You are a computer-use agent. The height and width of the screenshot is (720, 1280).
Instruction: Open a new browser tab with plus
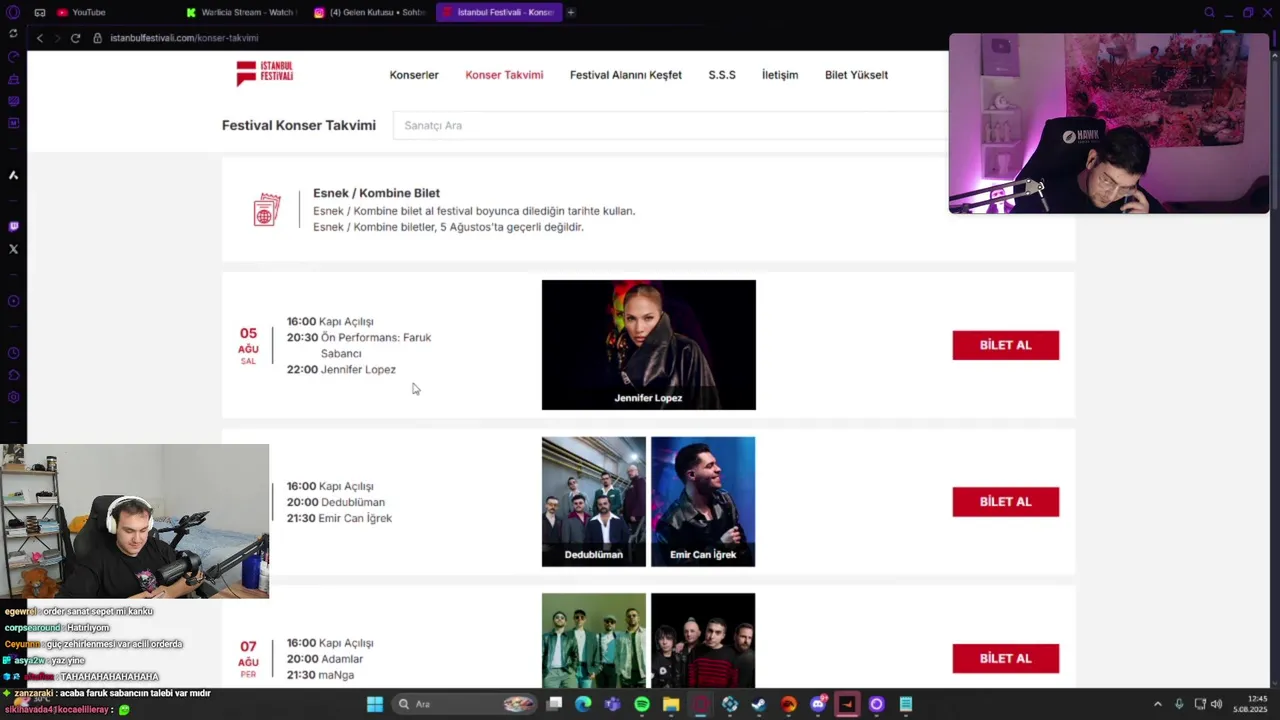[571, 12]
